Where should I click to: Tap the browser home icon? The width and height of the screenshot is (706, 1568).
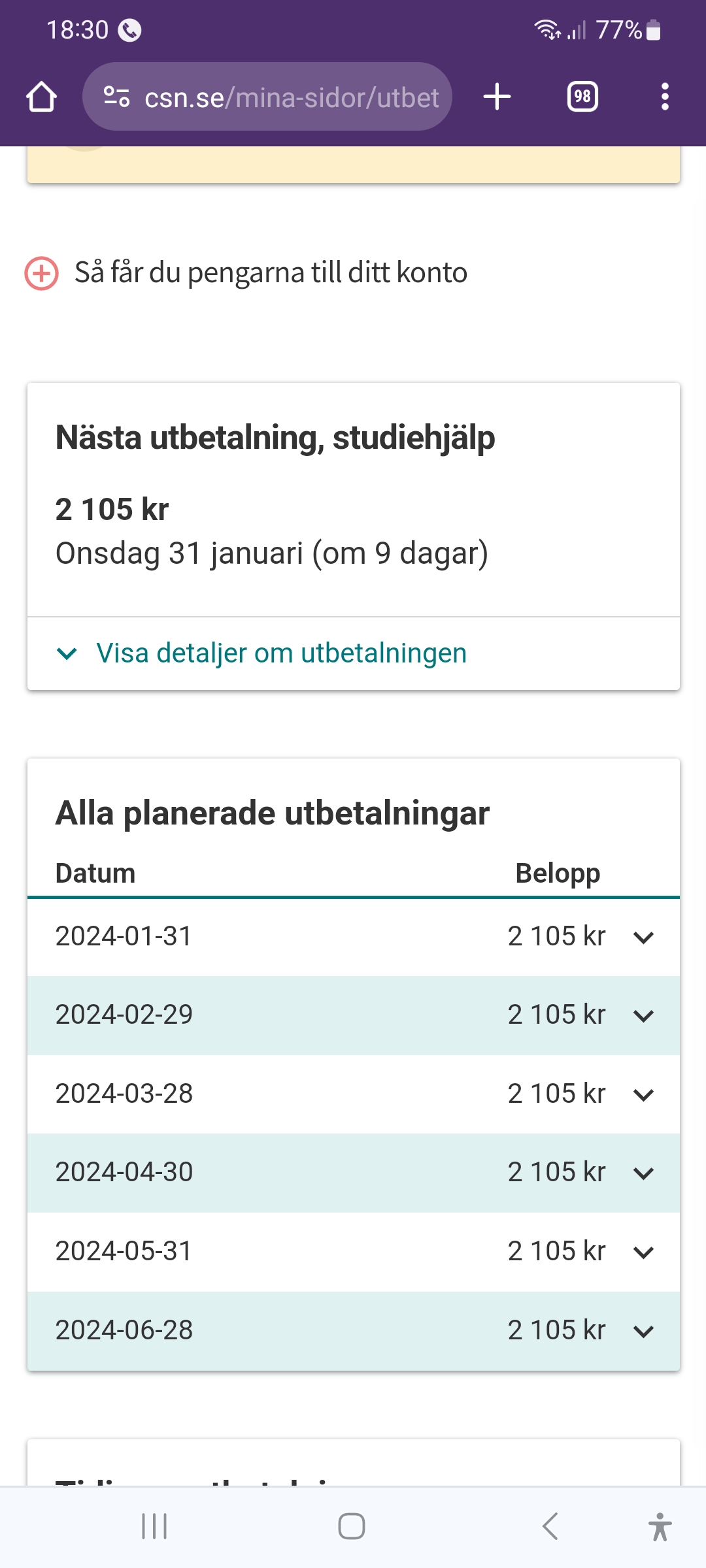coord(41,97)
